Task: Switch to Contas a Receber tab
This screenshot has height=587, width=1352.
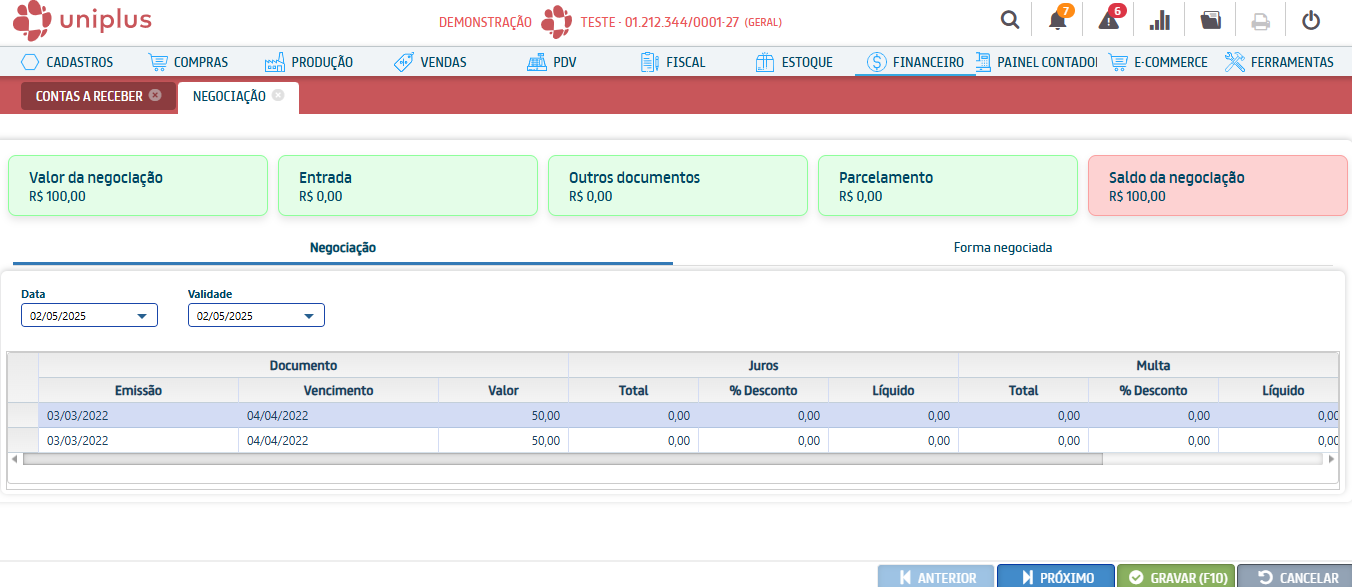Action: pyautogui.click(x=89, y=97)
